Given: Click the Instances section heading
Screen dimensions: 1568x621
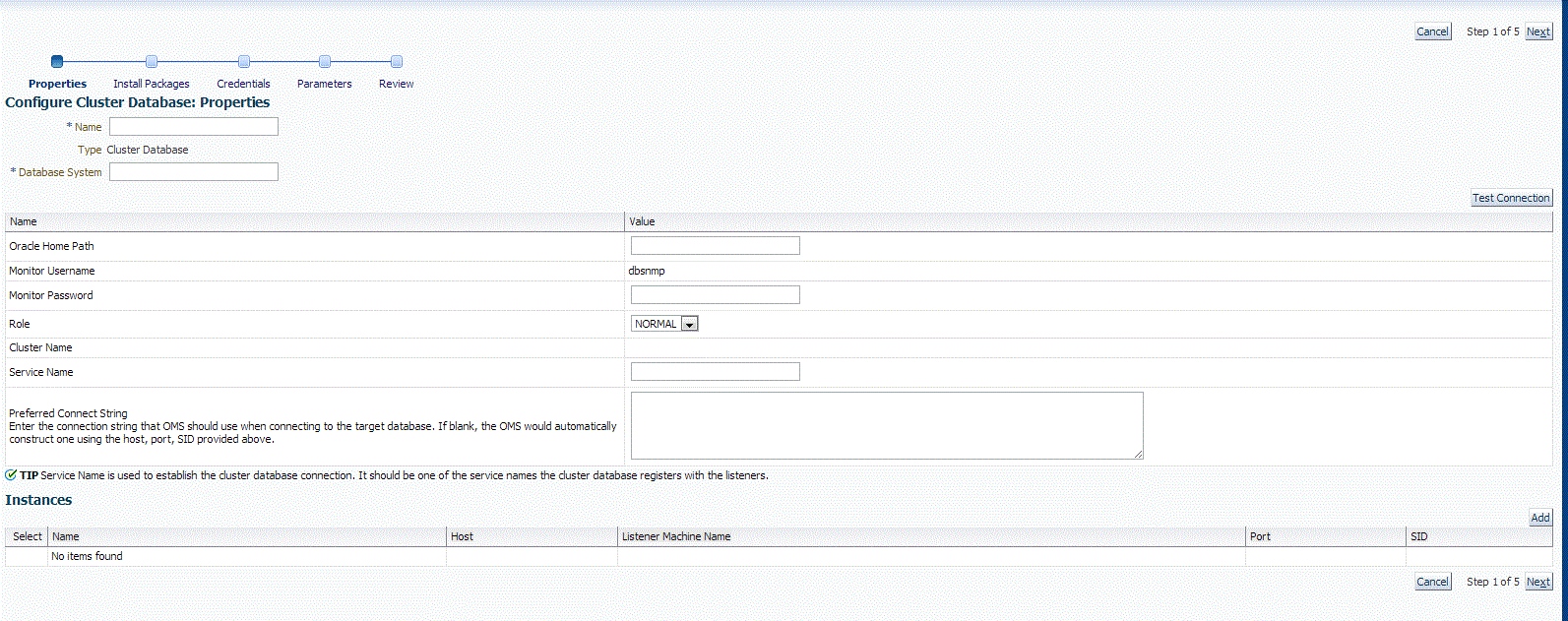Looking at the screenshot, I should 38,500.
